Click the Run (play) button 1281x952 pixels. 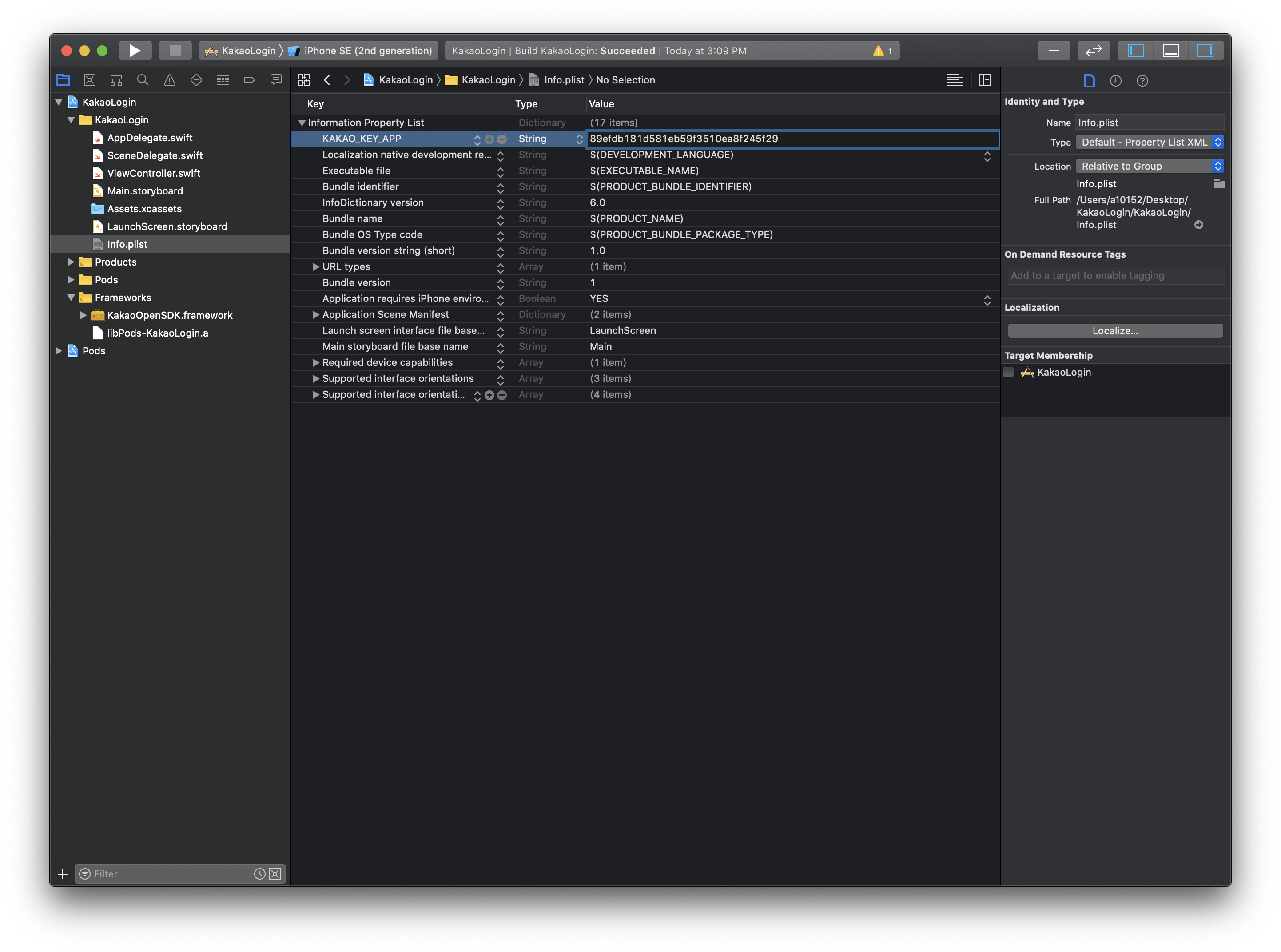click(x=135, y=51)
